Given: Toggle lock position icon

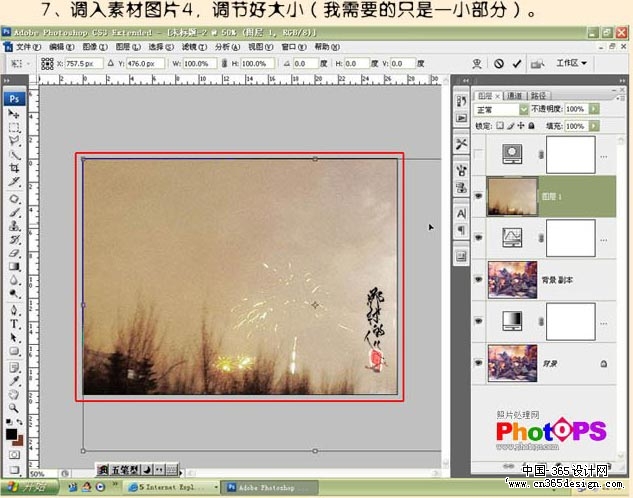Looking at the screenshot, I should click(521, 126).
